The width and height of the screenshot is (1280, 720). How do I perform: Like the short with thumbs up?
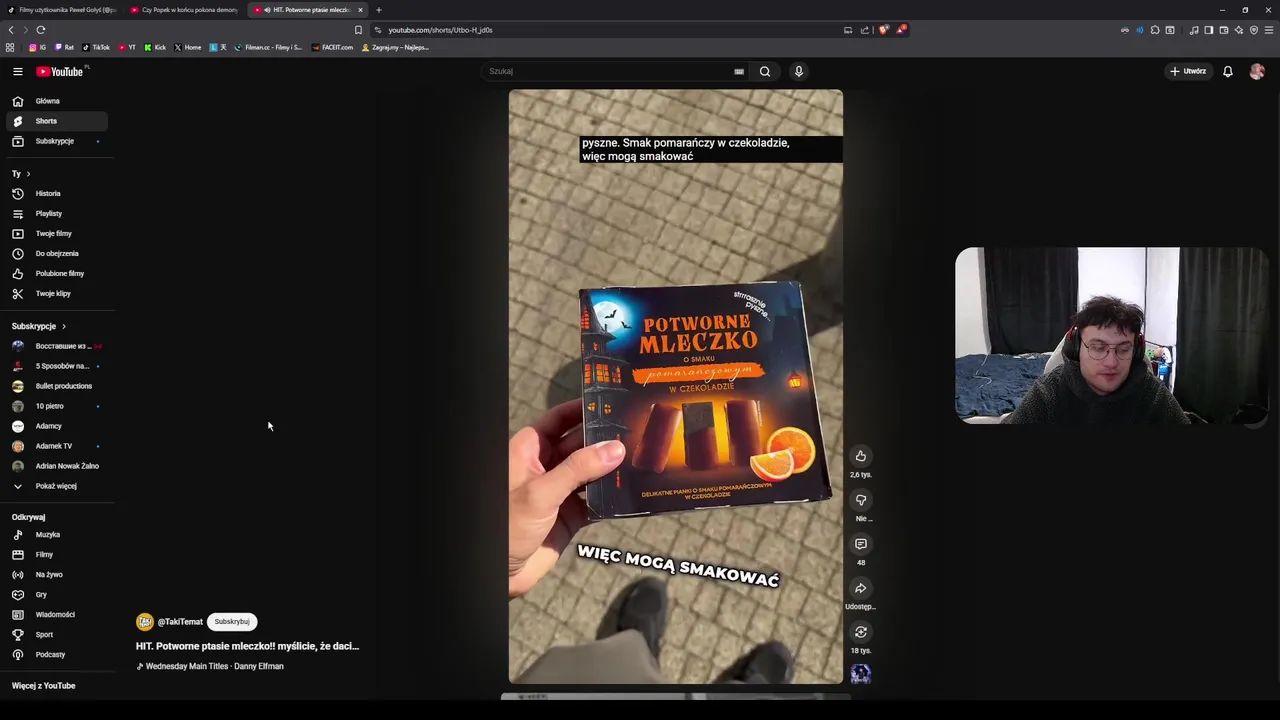[x=860, y=456]
